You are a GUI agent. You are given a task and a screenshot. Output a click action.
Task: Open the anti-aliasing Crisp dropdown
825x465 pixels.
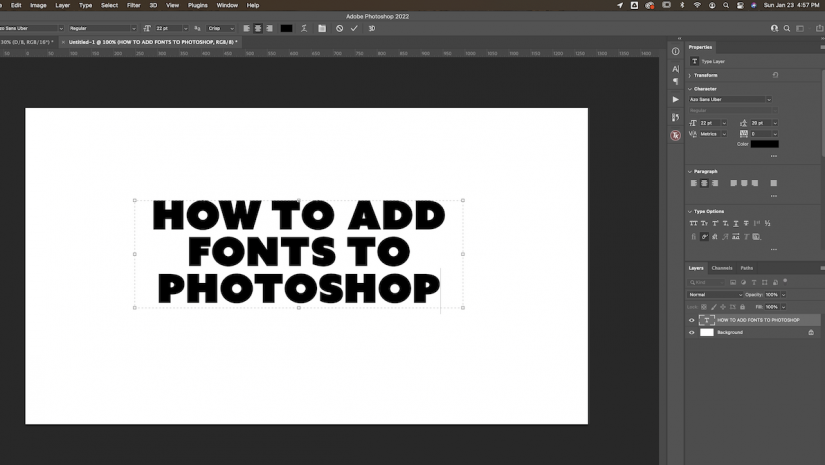coord(221,28)
